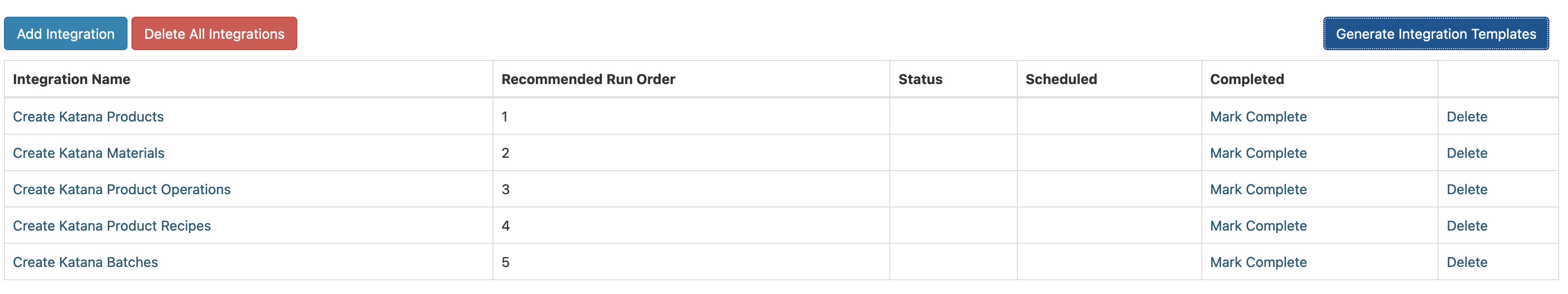Image resolution: width=1568 pixels, height=294 pixels.
Task: Delete the Create Katana Product Operations integration
Action: pos(1468,189)
